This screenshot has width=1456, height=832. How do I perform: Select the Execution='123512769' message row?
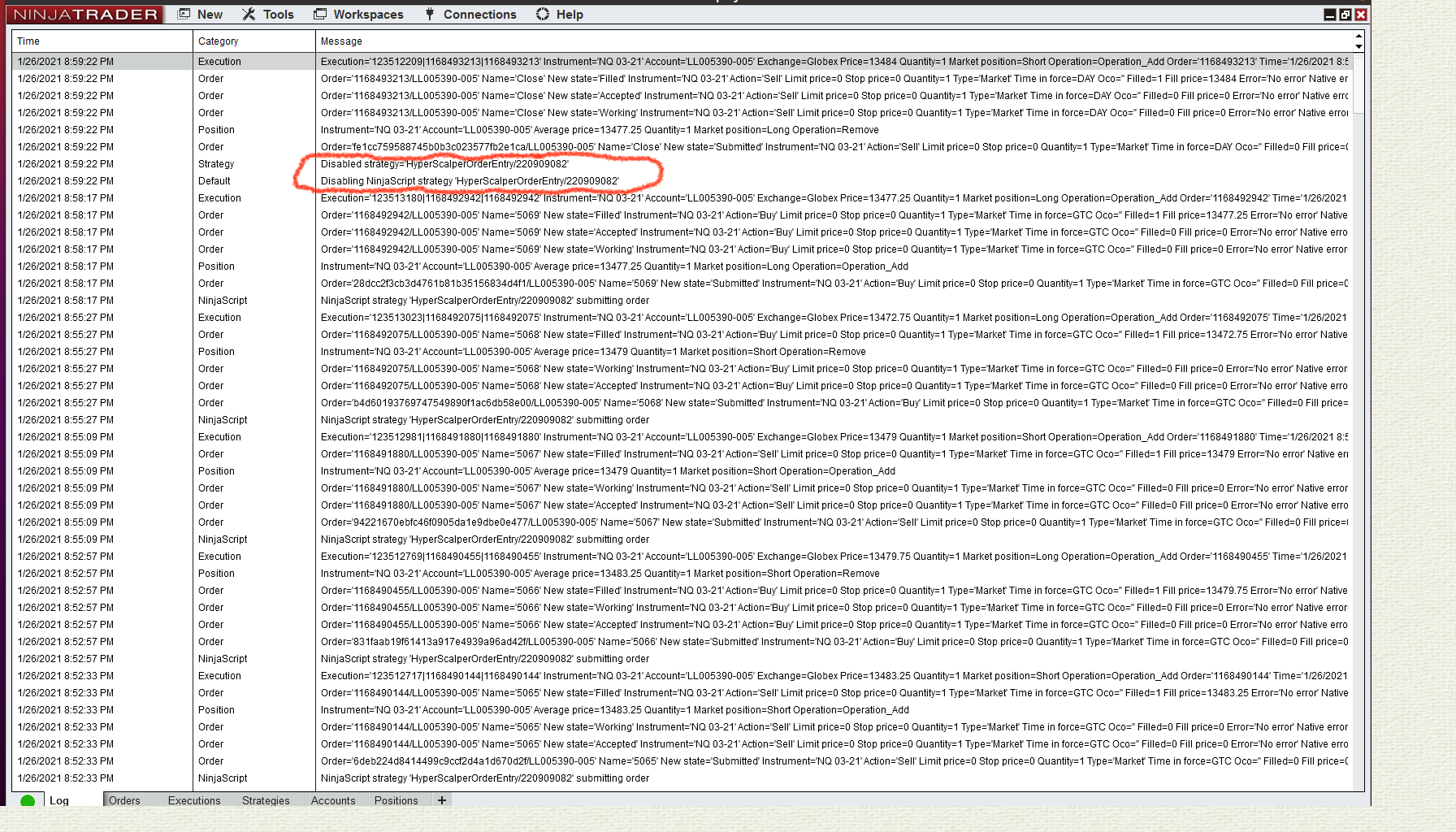pos(834,557)
